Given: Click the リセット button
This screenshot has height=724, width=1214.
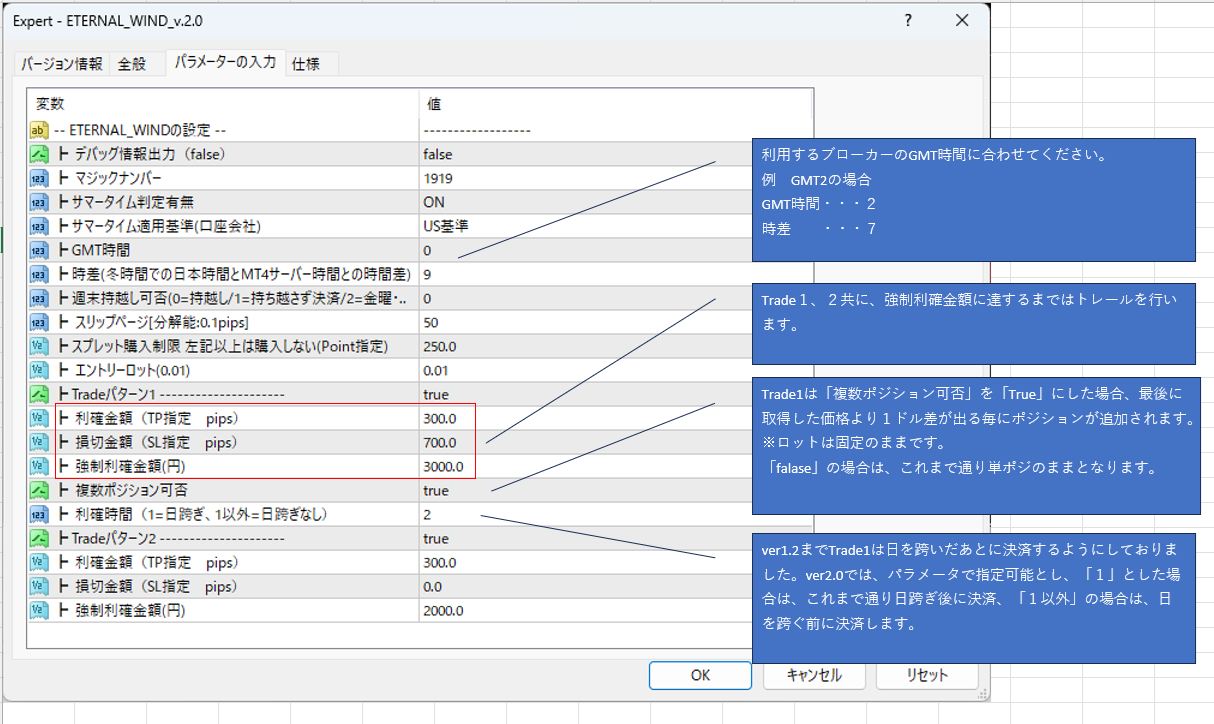Looking at the screenshot, I should [x=927, y=675].
